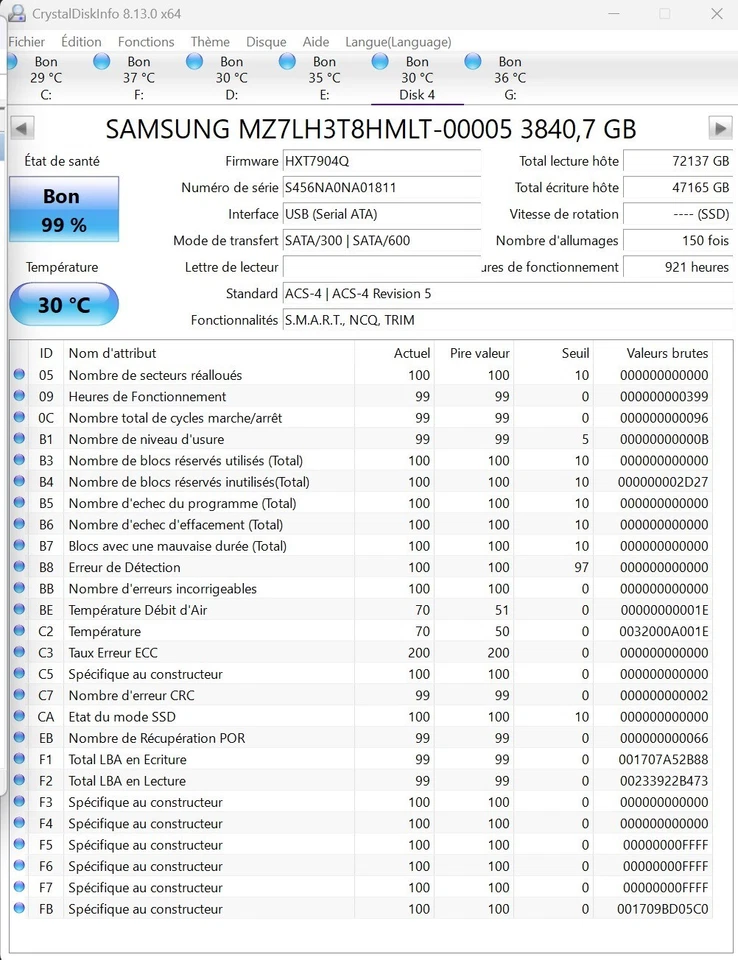
Task: Click status orb for attribute B7
Action: click(x=19, y=545)
